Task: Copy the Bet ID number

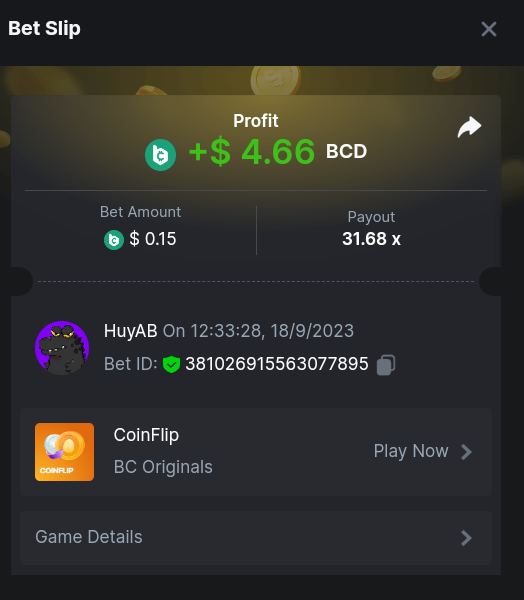Action: (x=386, y=365)
